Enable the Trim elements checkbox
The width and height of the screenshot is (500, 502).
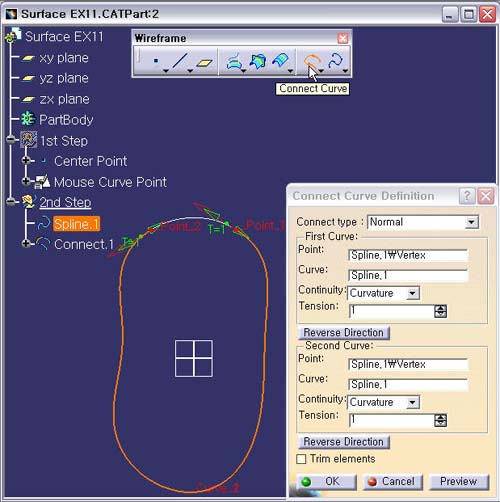(x=301, y=459)
